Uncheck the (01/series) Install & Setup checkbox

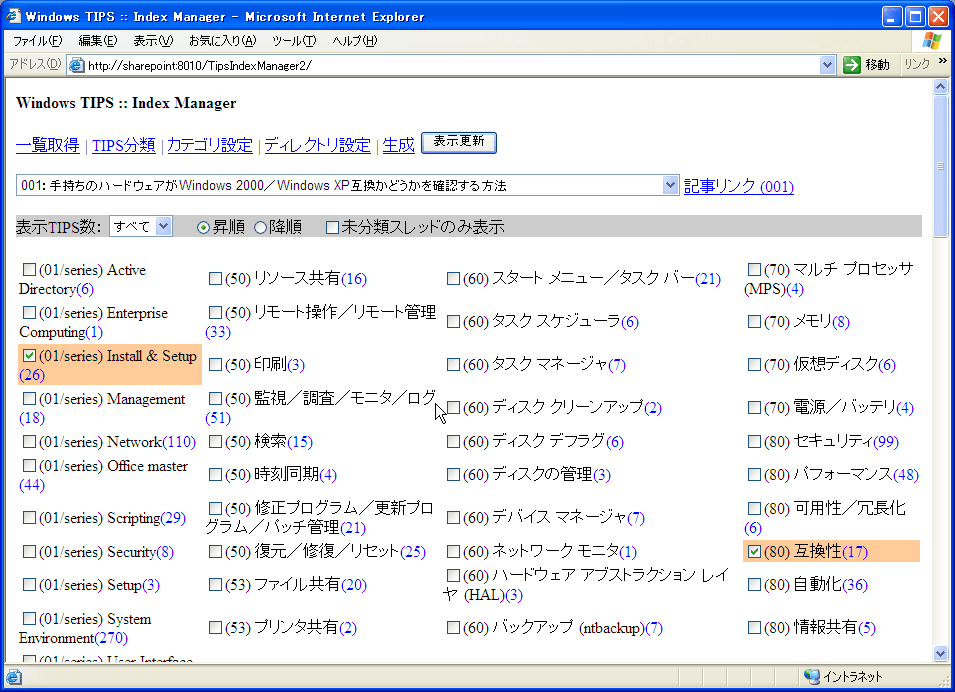pos(29,355)
